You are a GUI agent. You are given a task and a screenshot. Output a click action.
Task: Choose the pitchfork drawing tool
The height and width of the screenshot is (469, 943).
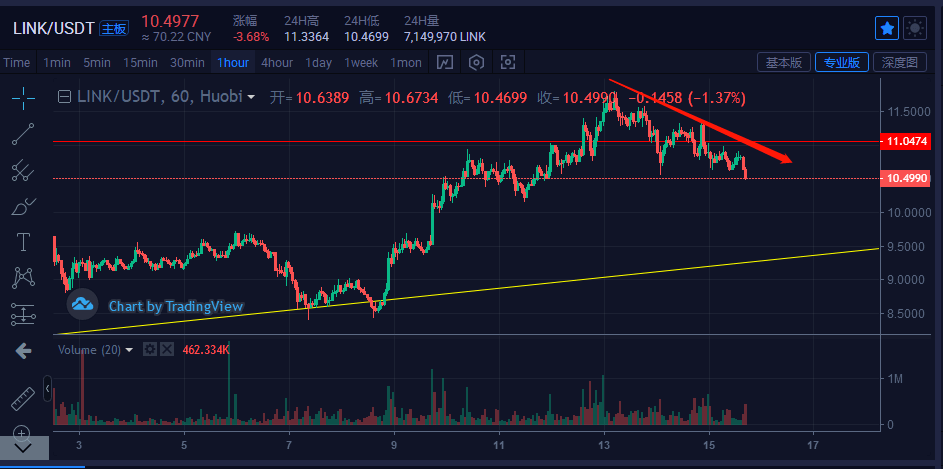23,170
